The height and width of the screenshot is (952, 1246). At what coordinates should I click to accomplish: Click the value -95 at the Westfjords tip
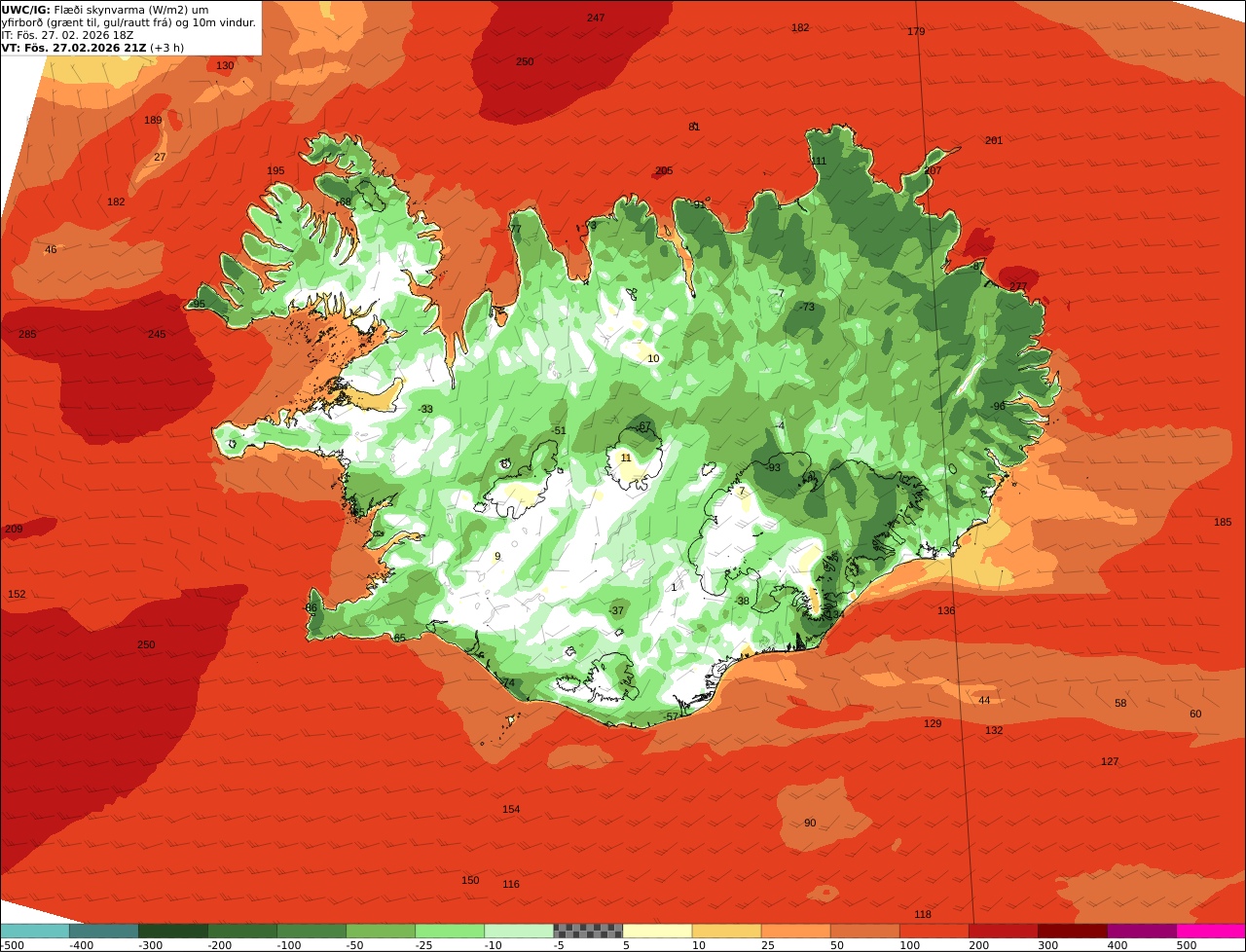[x=197, y=304]
